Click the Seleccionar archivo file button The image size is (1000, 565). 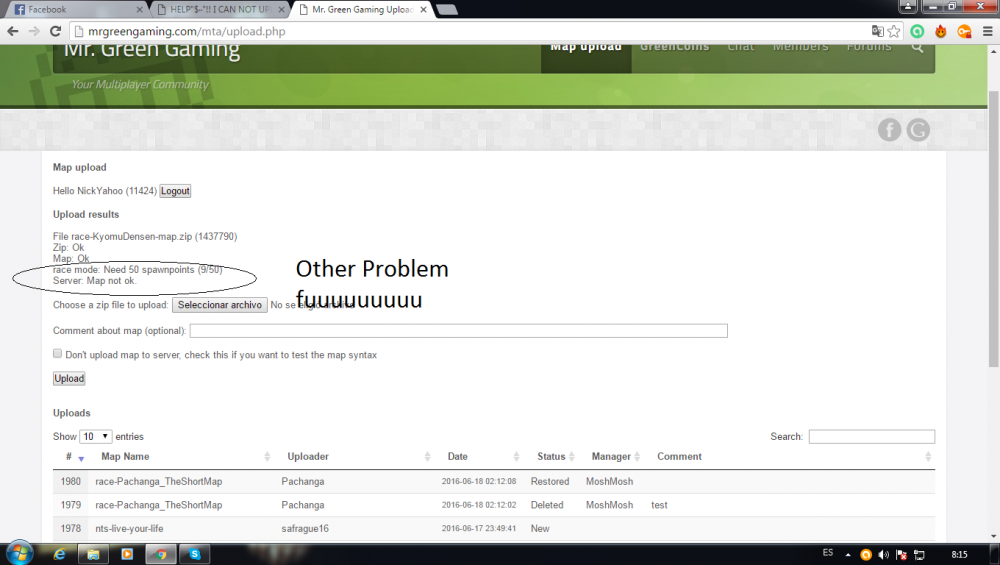219,305
